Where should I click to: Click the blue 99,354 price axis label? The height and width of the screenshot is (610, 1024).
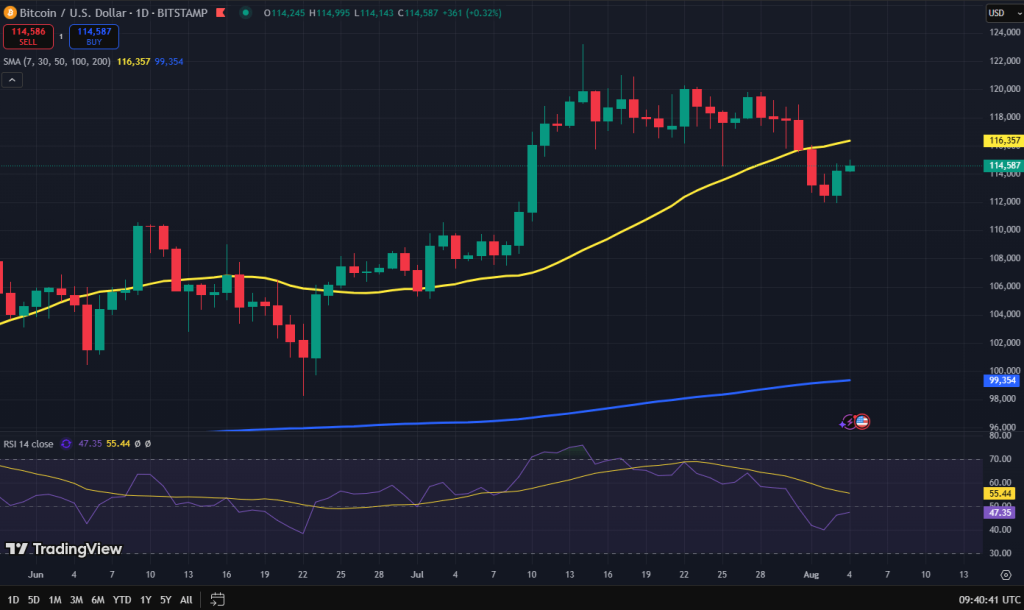coord(1001,380)
